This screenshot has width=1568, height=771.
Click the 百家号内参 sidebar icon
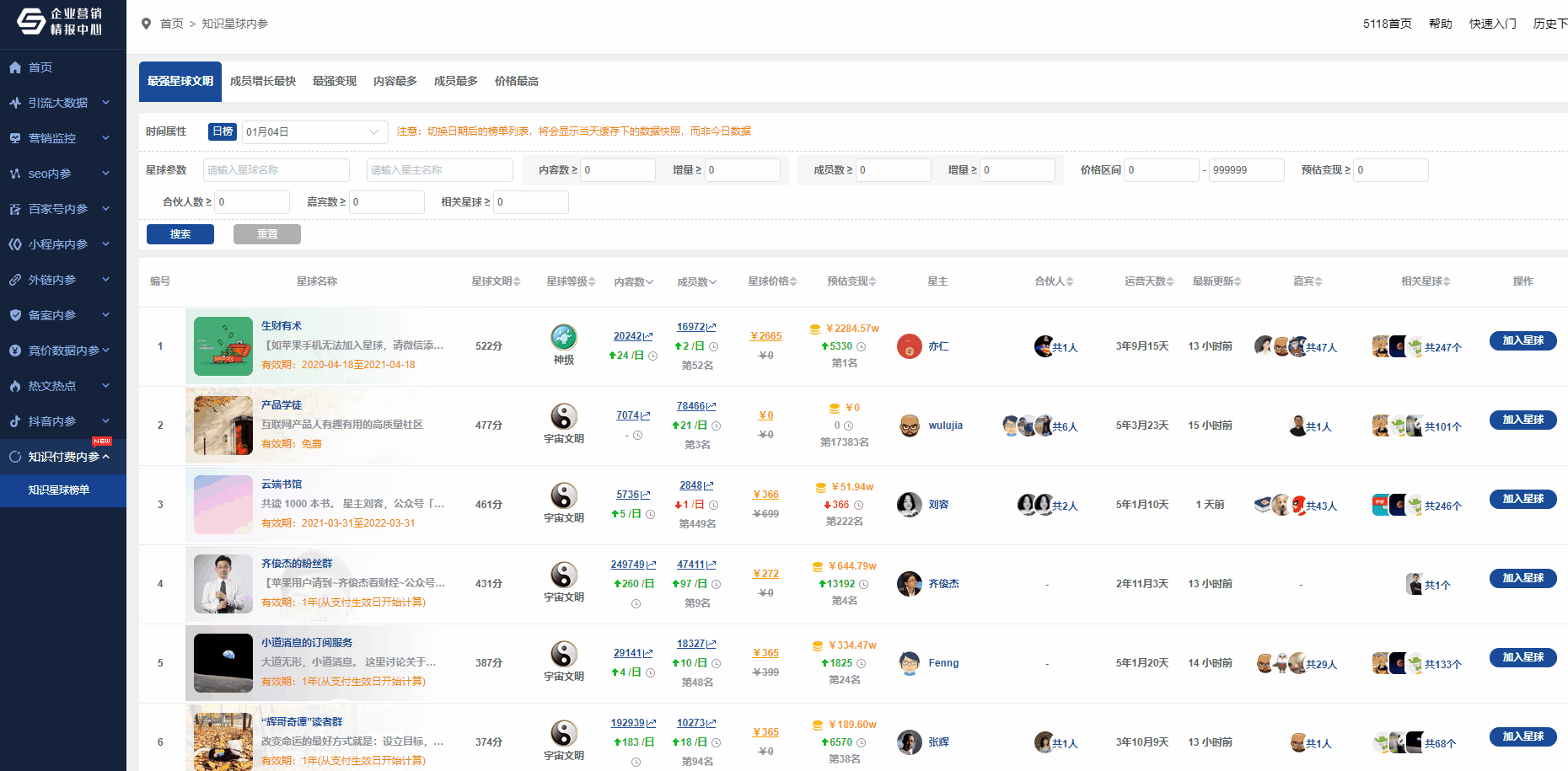tap(15, 209)
